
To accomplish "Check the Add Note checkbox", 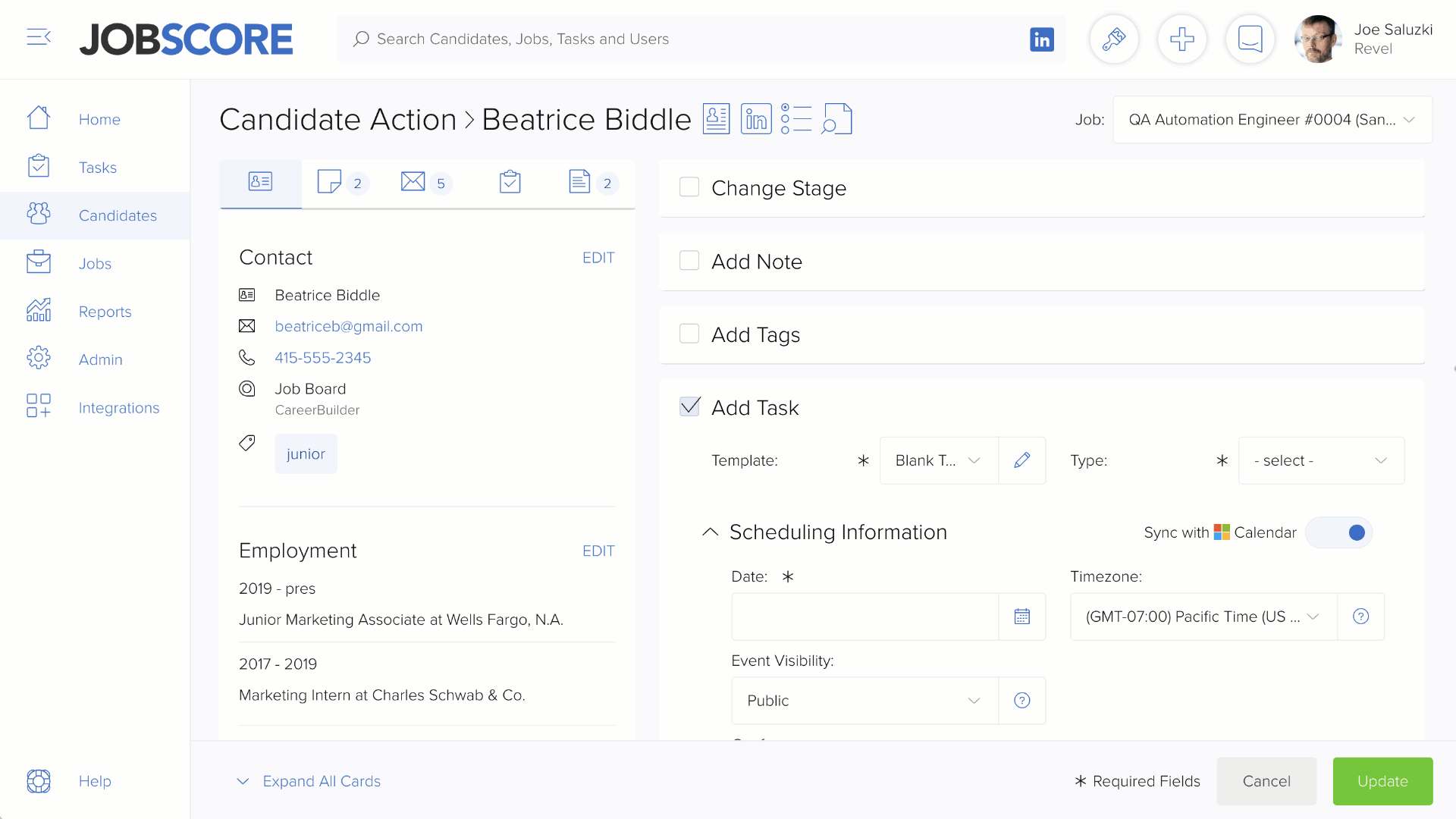I will [x=689, y=262].
